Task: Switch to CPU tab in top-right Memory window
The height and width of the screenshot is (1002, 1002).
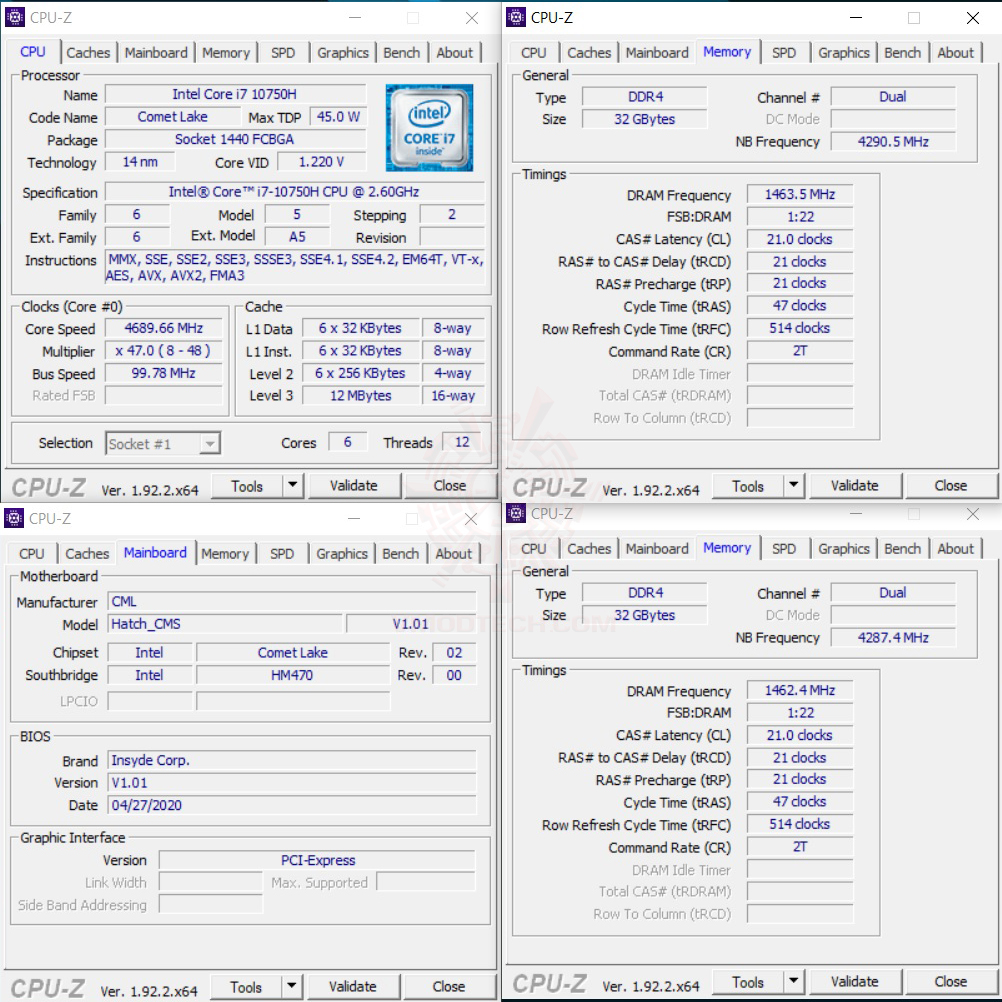Action: (x=533, y=52)
